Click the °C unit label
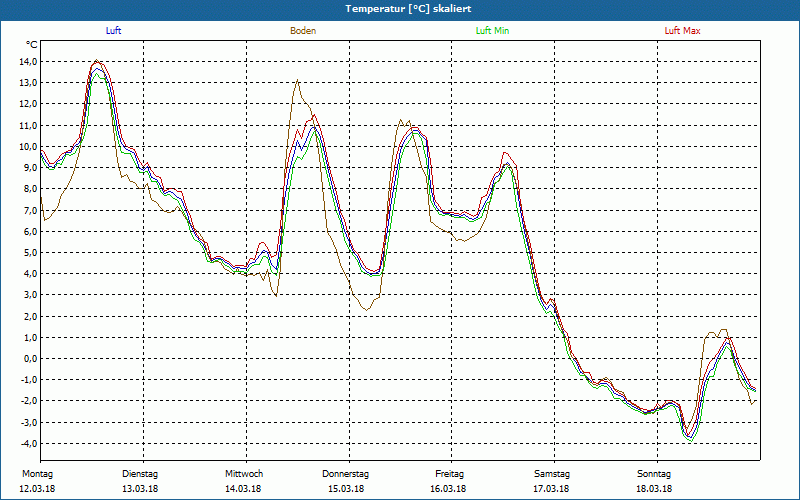The height and width of the screenshot is (500, 800). pyautogui.click(x=32, y=45)
